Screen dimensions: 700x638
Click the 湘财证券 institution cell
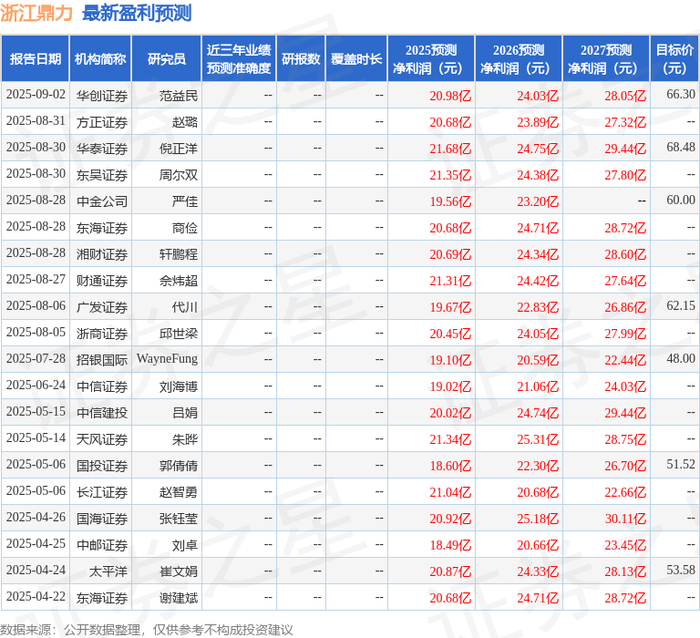[102, 254]
